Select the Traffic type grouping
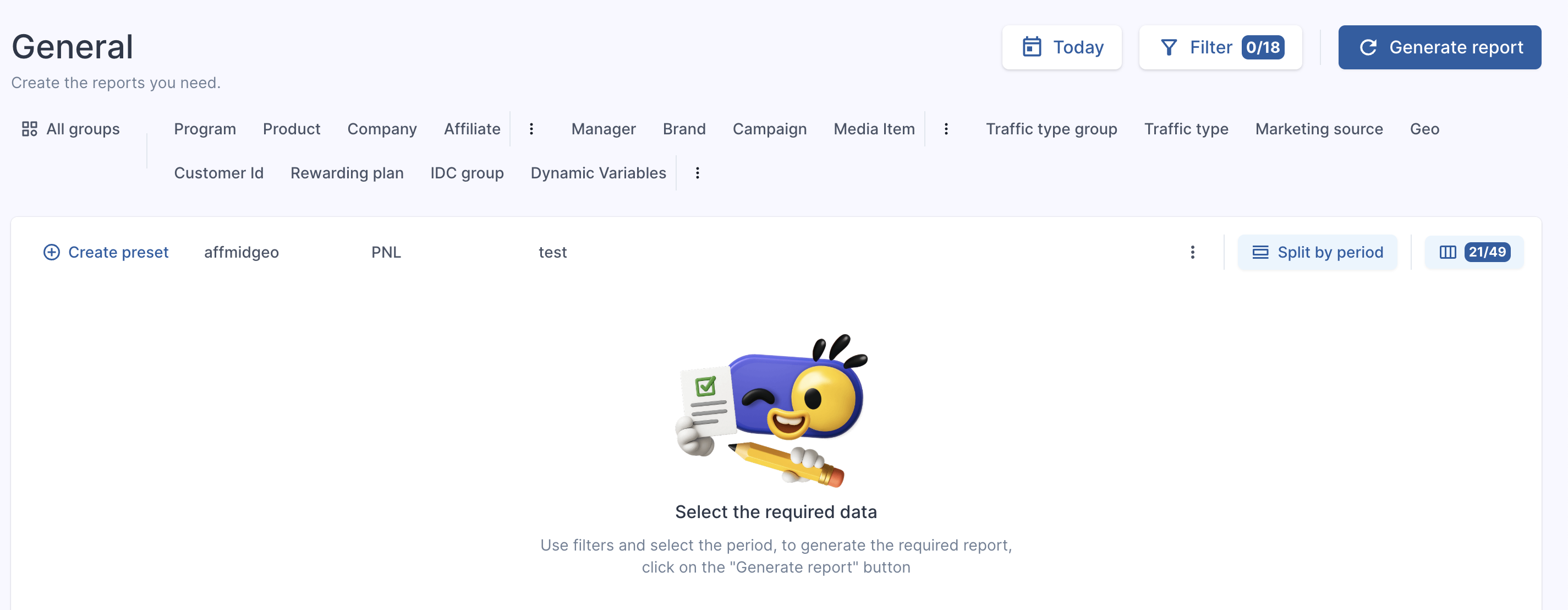Image resolution: width=1568 pixels, height=610 pixels. (x=1186, y=129)
